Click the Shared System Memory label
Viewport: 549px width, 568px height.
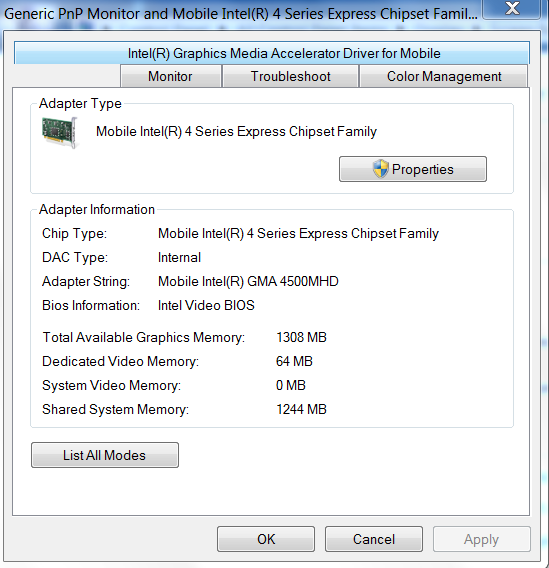pos(116,410)
